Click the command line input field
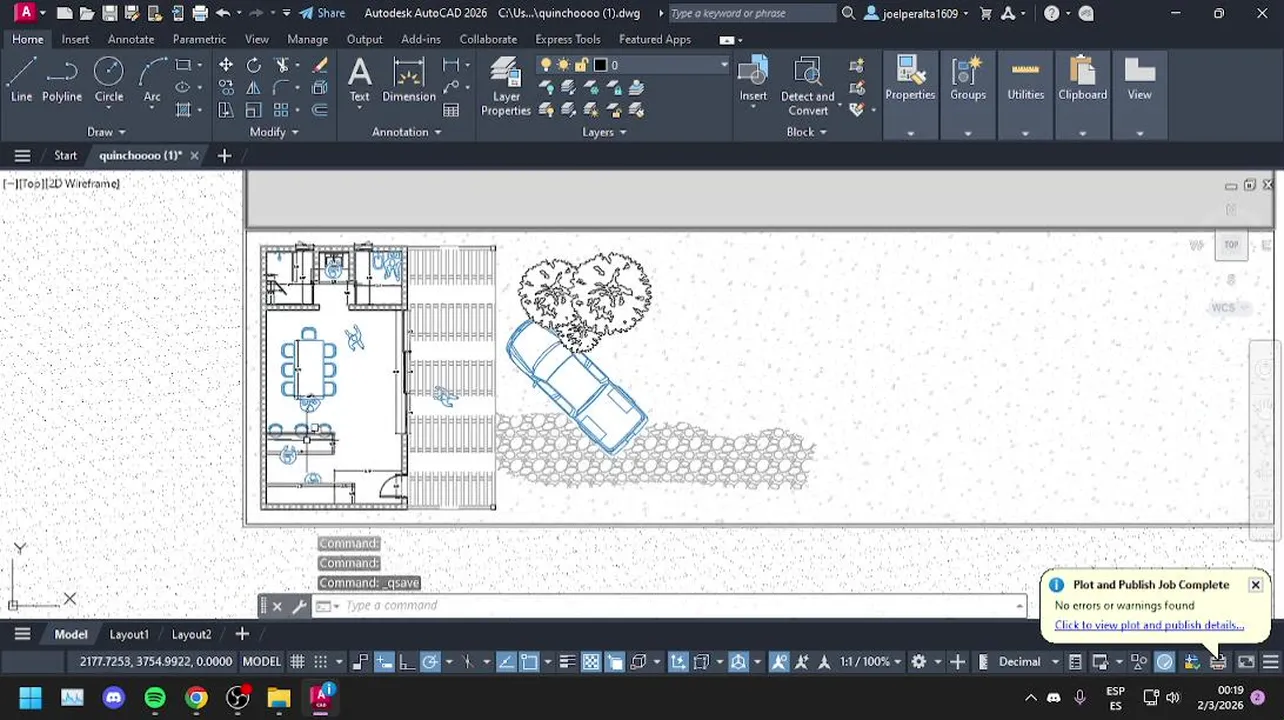The image size is (1284, 720). (680, 605)
